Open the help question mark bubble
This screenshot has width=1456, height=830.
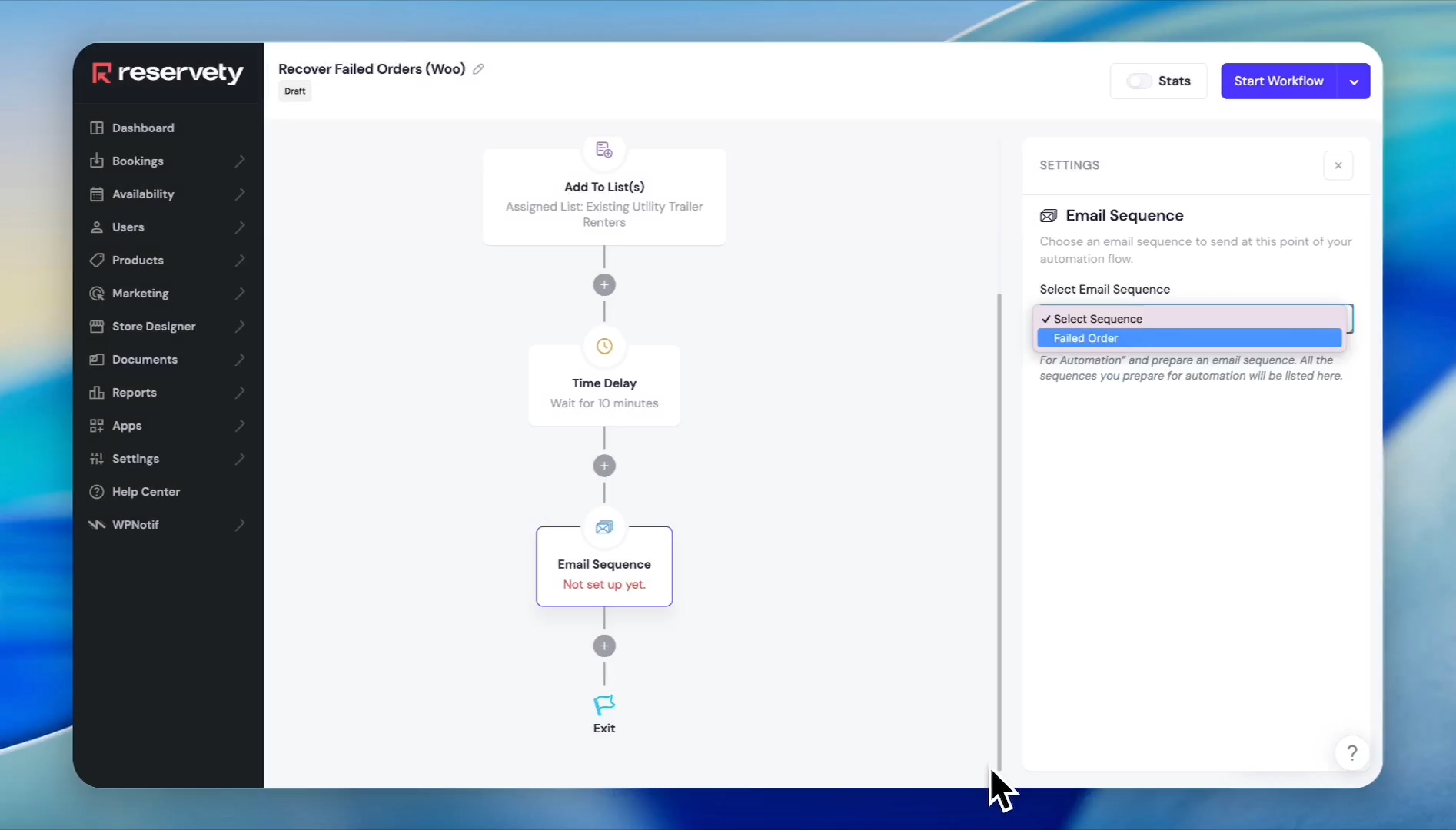pos(1352,753)
